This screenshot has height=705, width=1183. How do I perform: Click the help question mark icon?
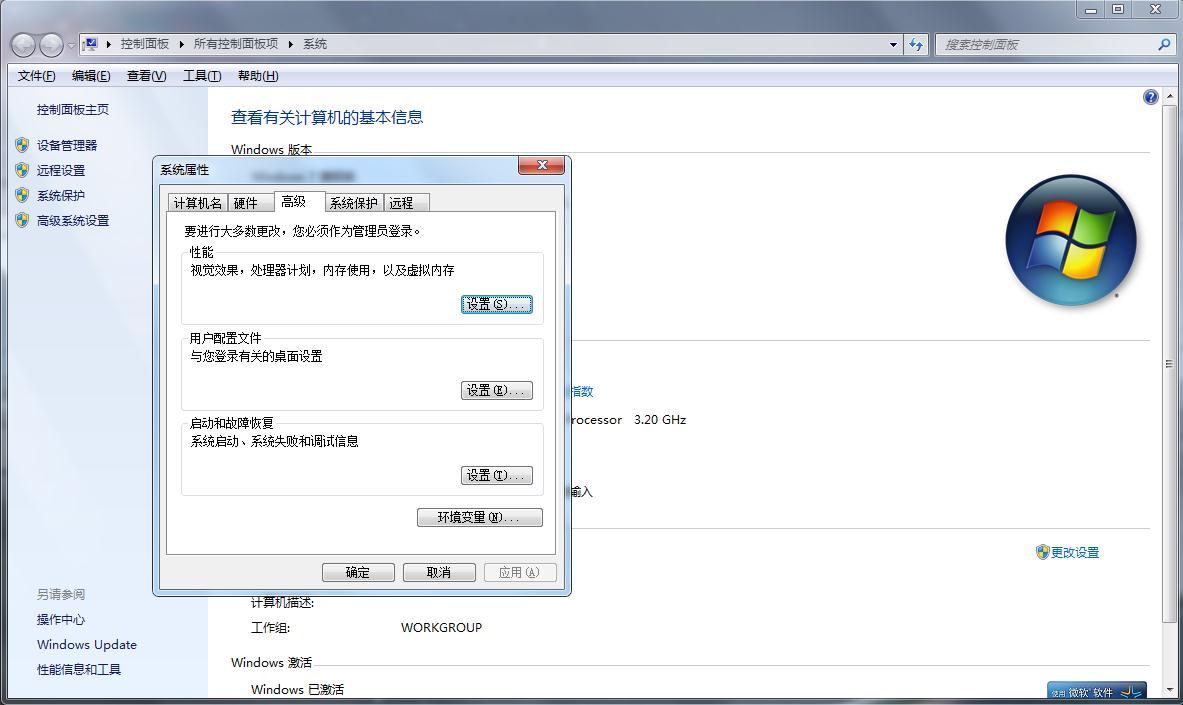(x=1150, y=96)
